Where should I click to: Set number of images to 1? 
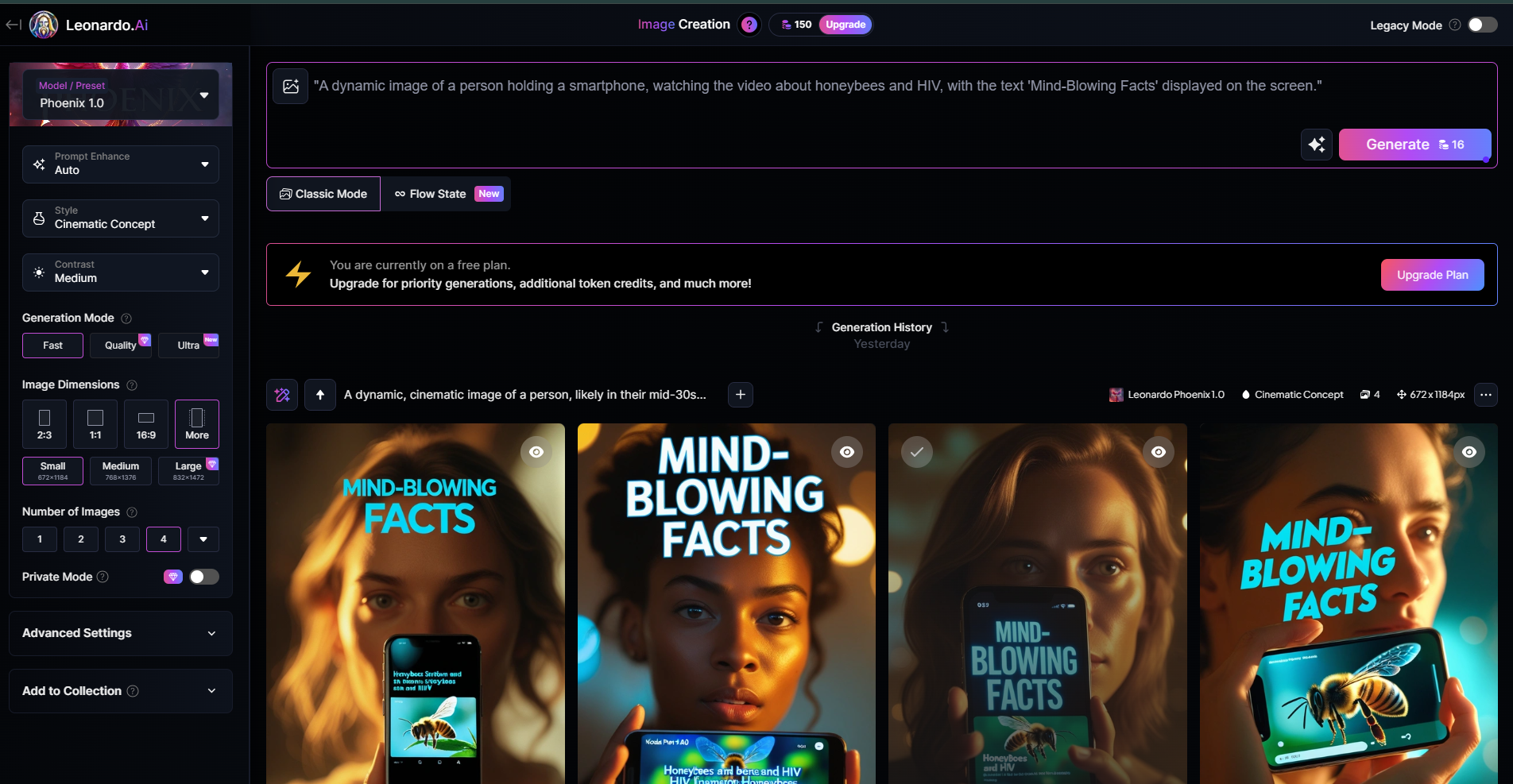pos(40,539)
